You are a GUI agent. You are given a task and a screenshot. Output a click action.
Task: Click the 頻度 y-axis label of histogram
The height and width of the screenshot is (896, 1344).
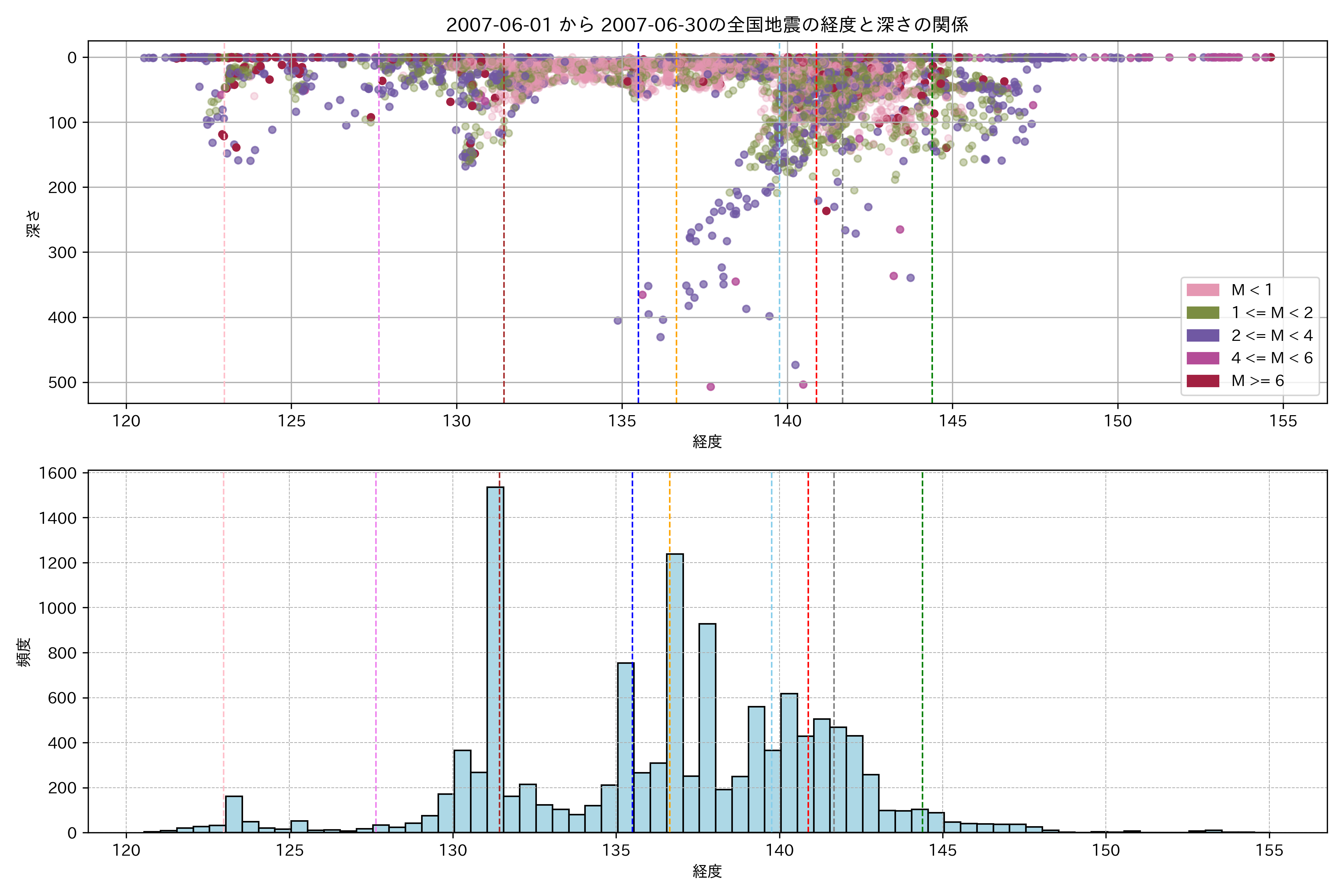coord(24,652)
